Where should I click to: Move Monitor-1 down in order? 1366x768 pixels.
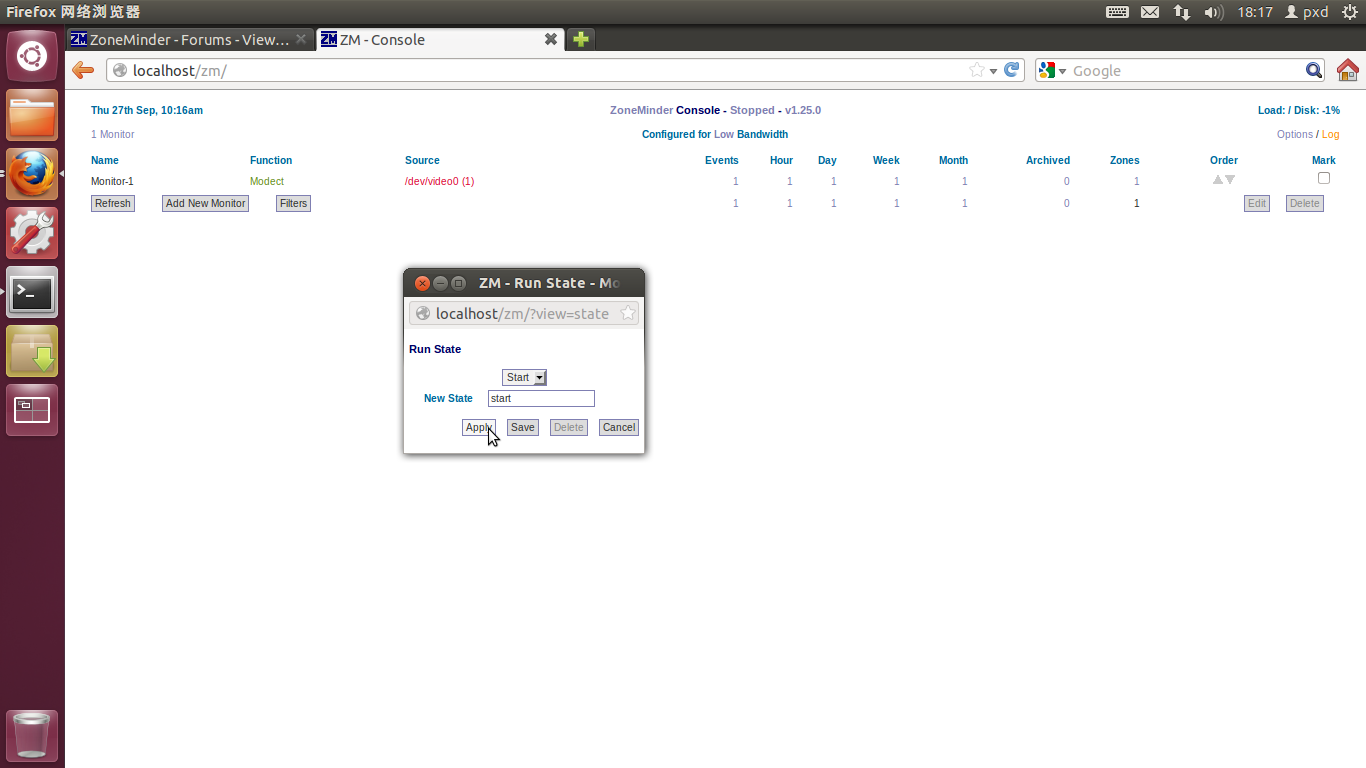1230,180
